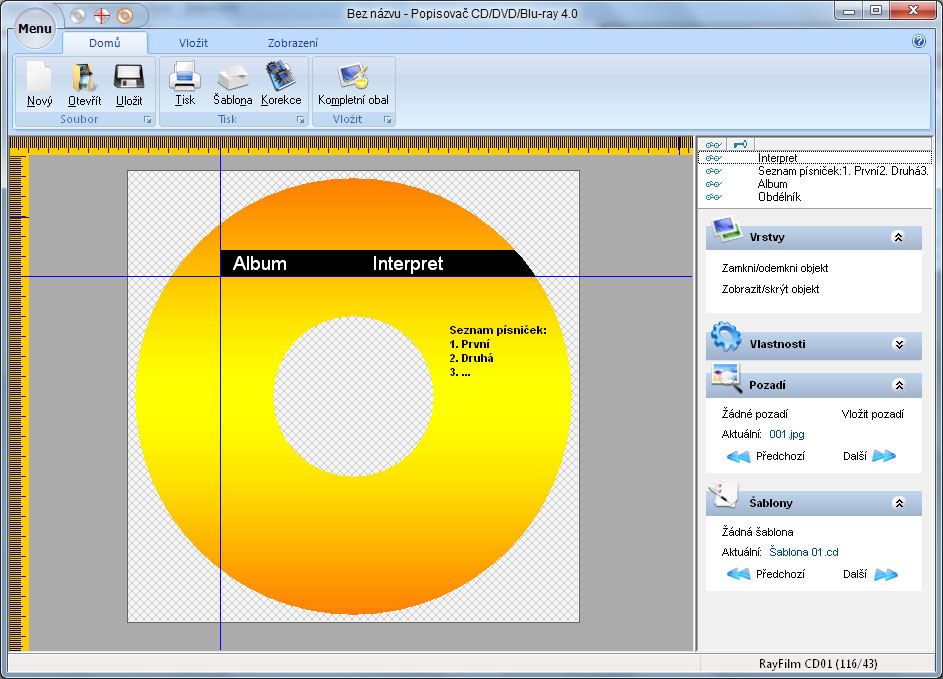Collapse the Vrstvy panel
Screen dimensions: 943x679
[898, 238]
